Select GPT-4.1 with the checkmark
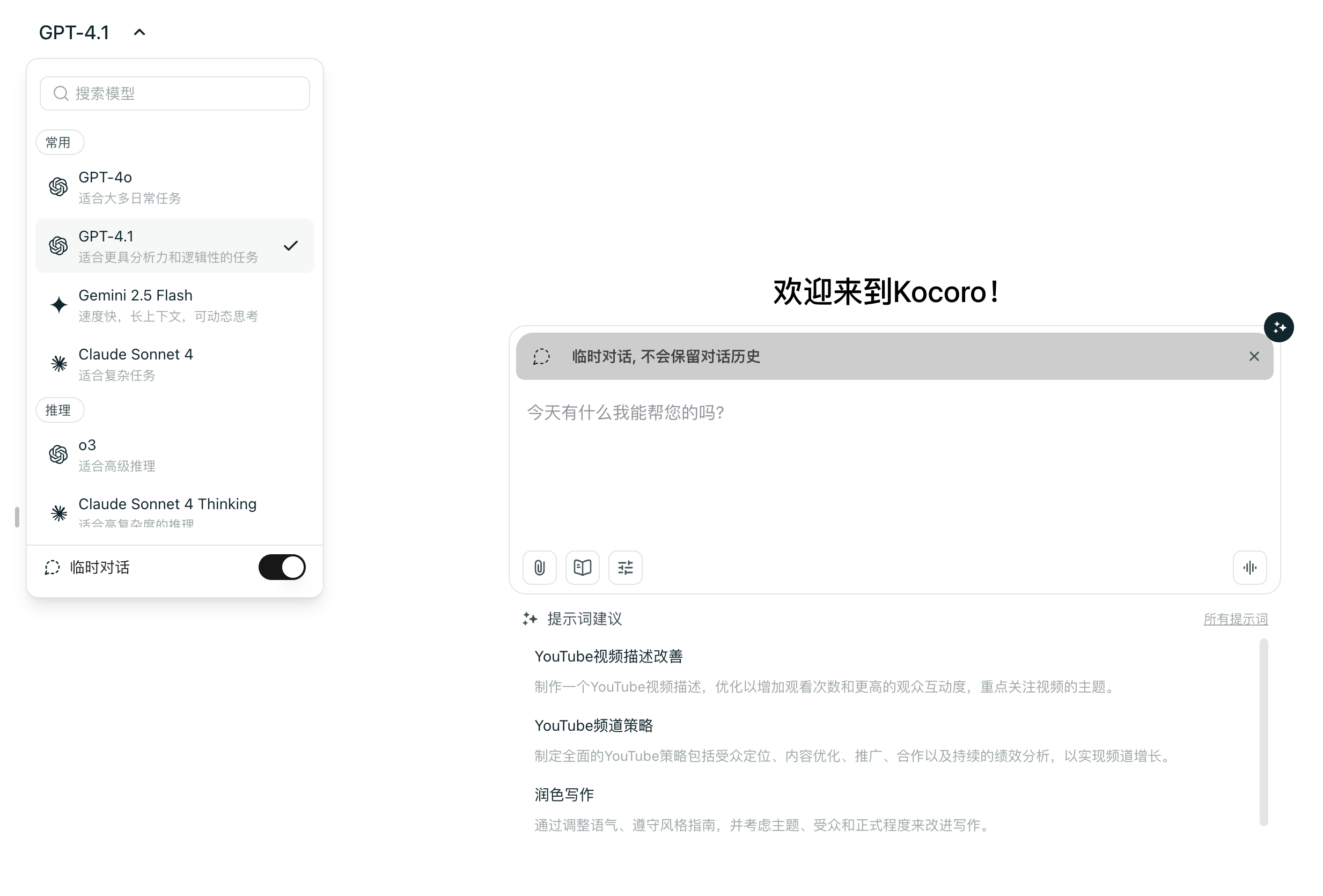This screenshot has height=896, width=1323. 174,246
